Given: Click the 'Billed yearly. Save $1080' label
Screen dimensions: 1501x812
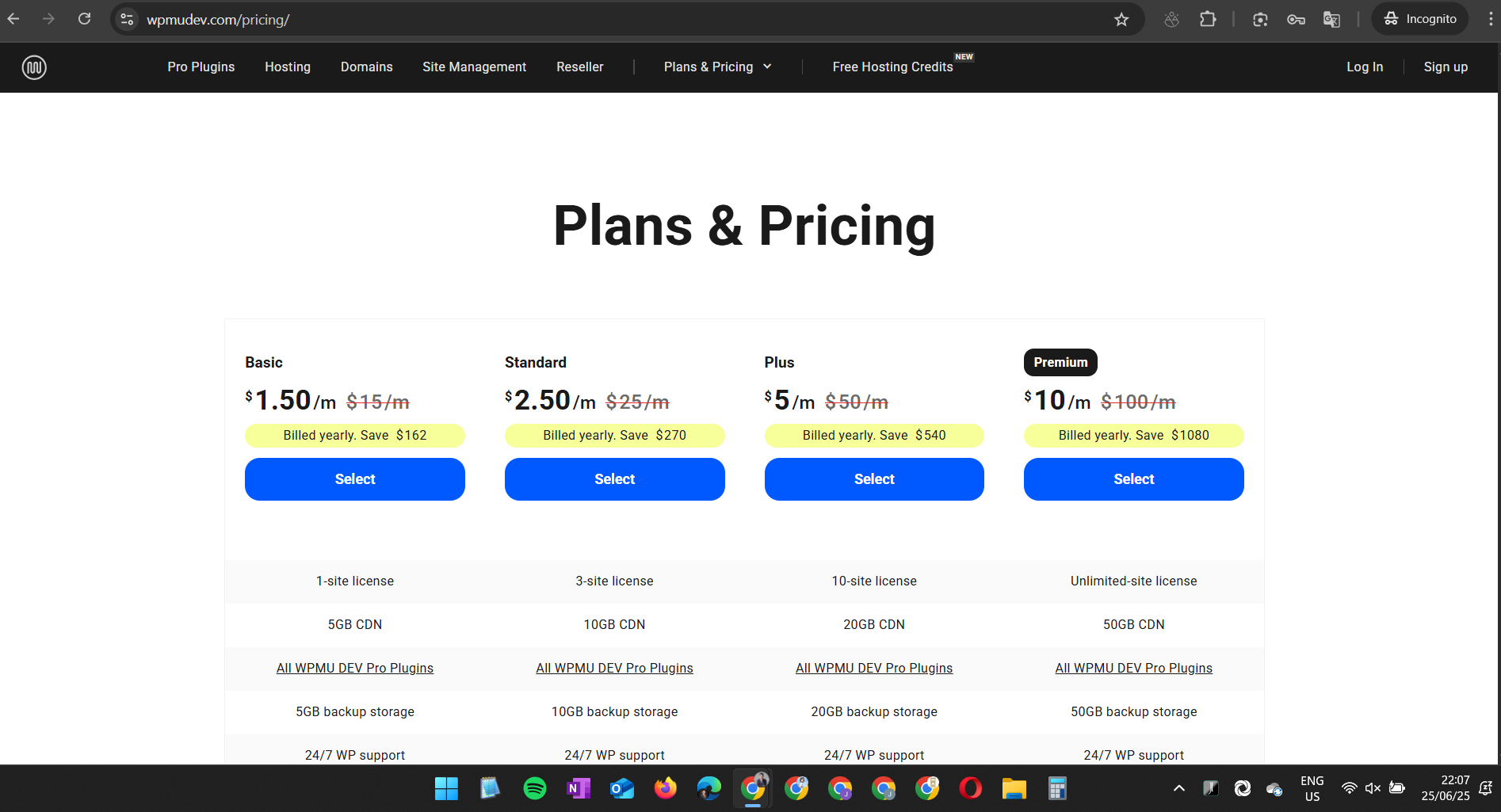Looking at the screenshot, I should [x=1134, y=436].
